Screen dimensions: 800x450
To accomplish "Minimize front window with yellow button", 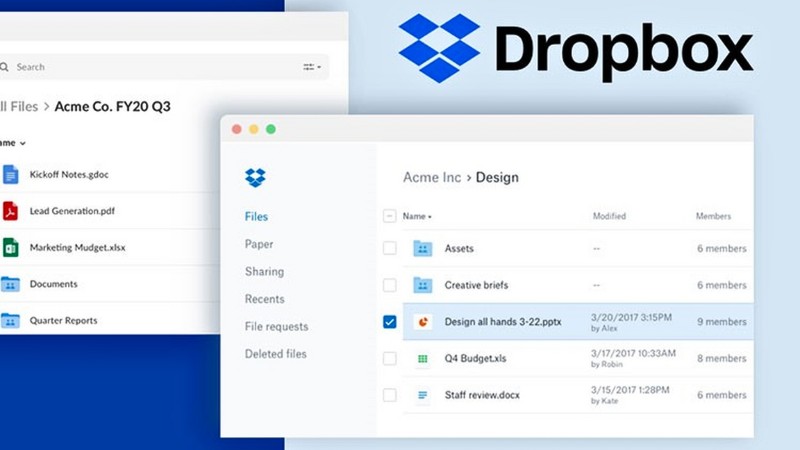I will pyautogui.click(x=254, y=129).
